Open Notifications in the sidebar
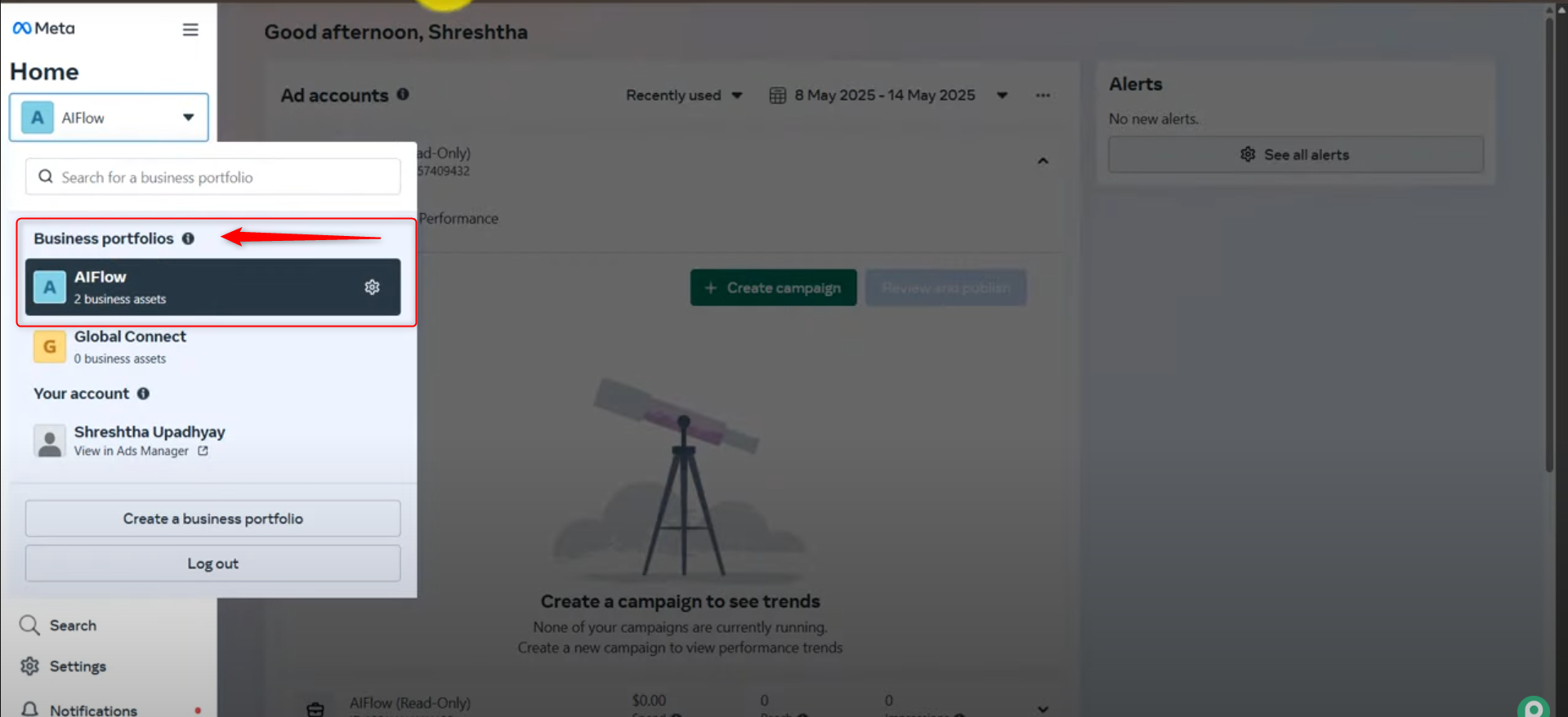Viewport: 1568px width, 717px height. coord(93,710)
